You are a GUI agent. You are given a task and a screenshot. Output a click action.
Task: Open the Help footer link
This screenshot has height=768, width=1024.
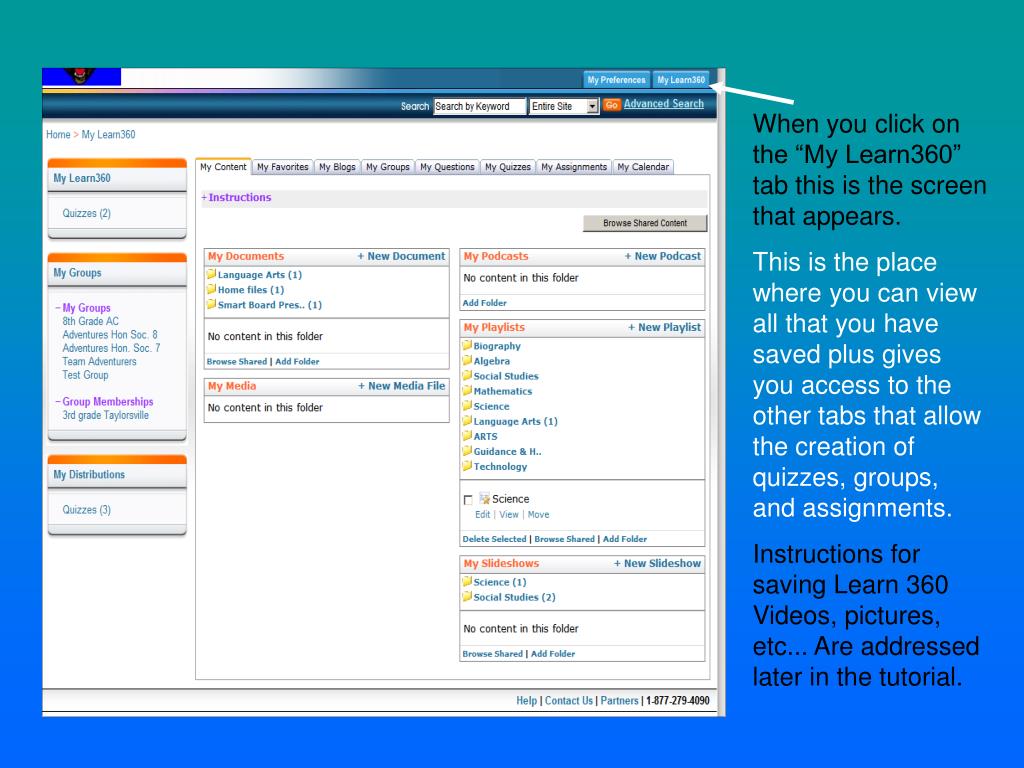(x=526, y=701)
